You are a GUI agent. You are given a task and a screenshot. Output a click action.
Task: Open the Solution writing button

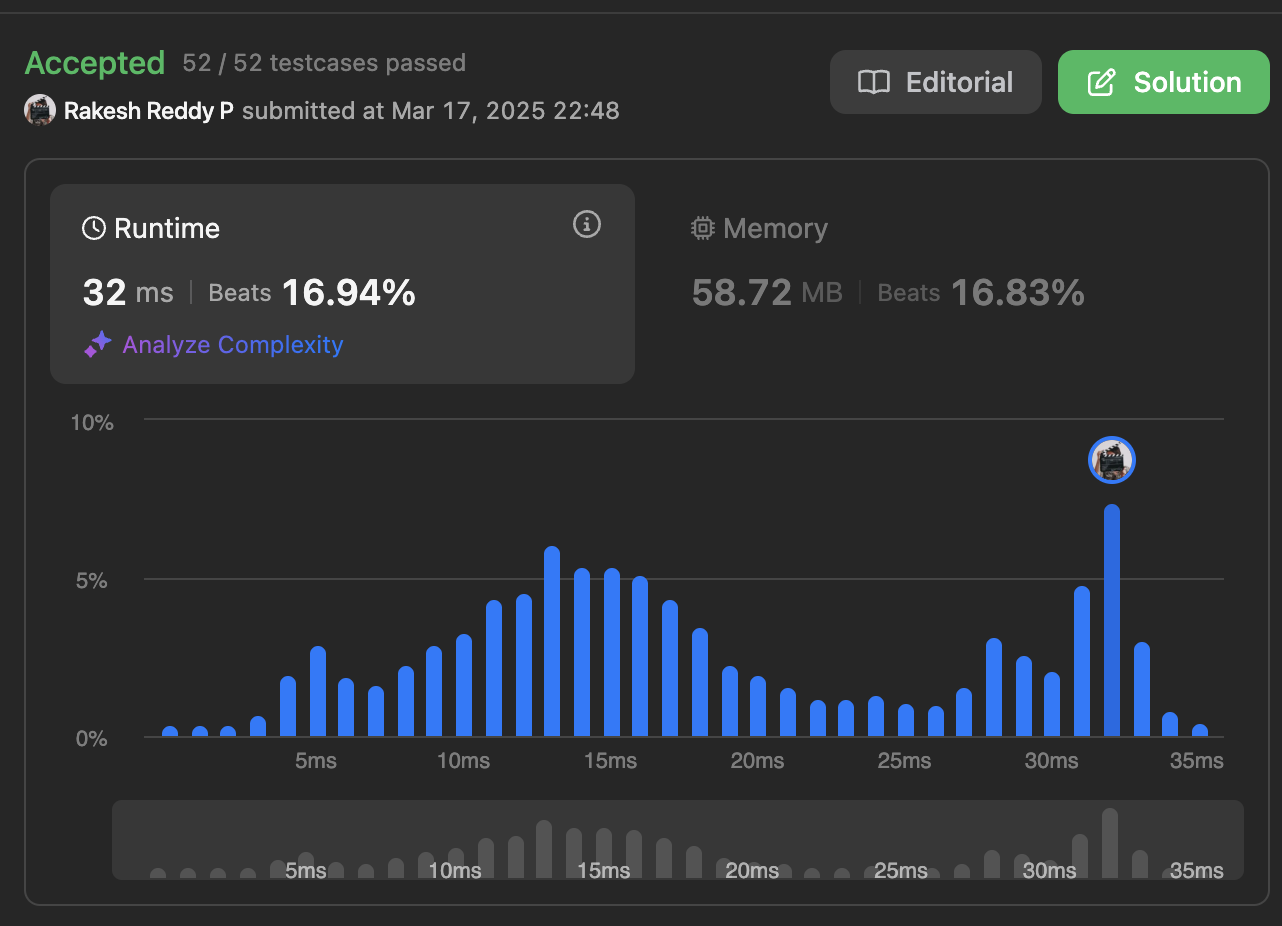(1163, 82)
